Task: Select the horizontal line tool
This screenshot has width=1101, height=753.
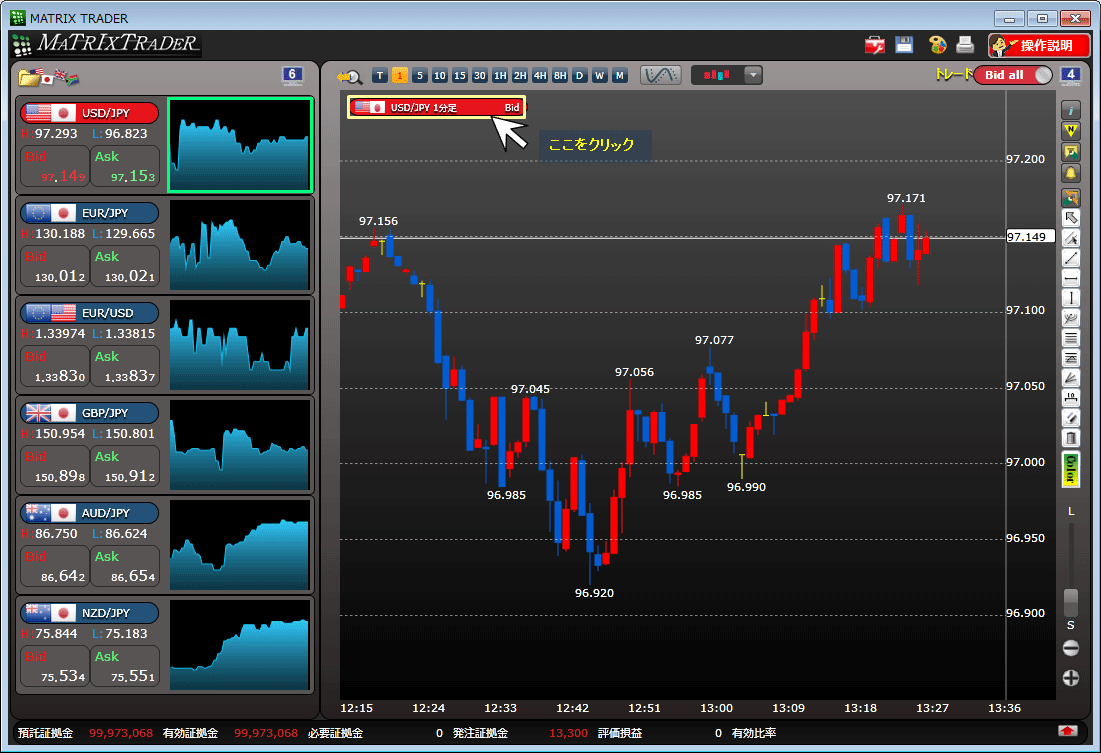Action: 1070,279
